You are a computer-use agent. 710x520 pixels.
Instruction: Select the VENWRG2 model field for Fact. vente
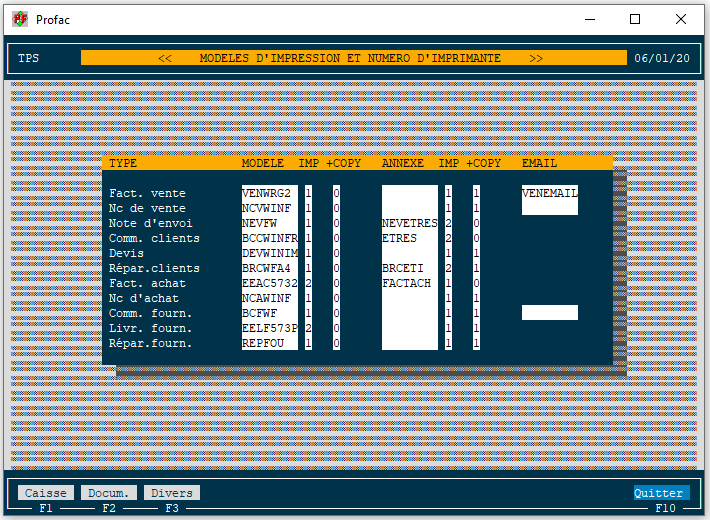(x=269, y=193)
